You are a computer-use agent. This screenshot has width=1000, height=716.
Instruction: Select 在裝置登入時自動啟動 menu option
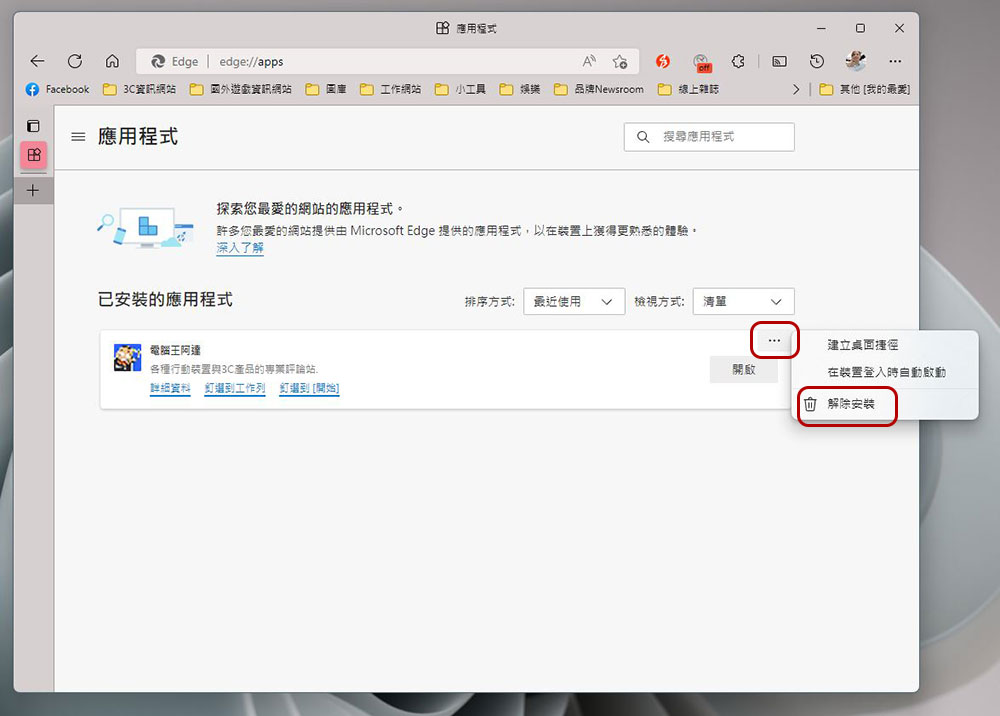886,372
